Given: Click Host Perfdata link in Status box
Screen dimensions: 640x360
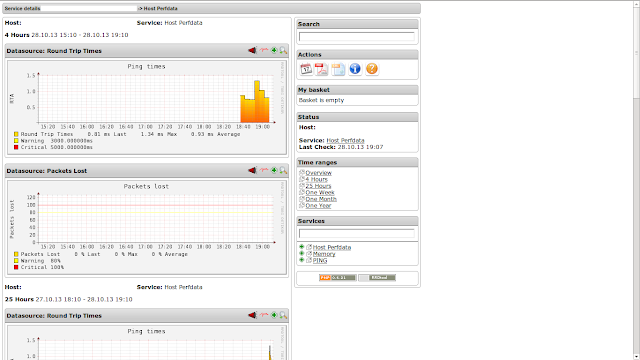Looking at the screenshot, I should [345, 140].
